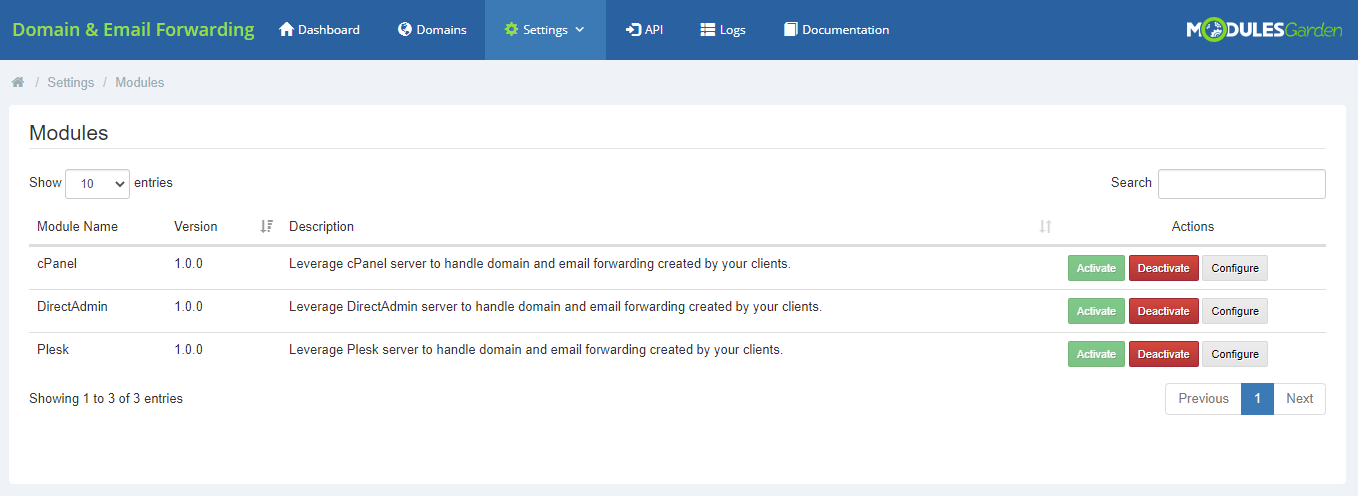
Task: Click the Logs list icon
Action: click(708, 30)
